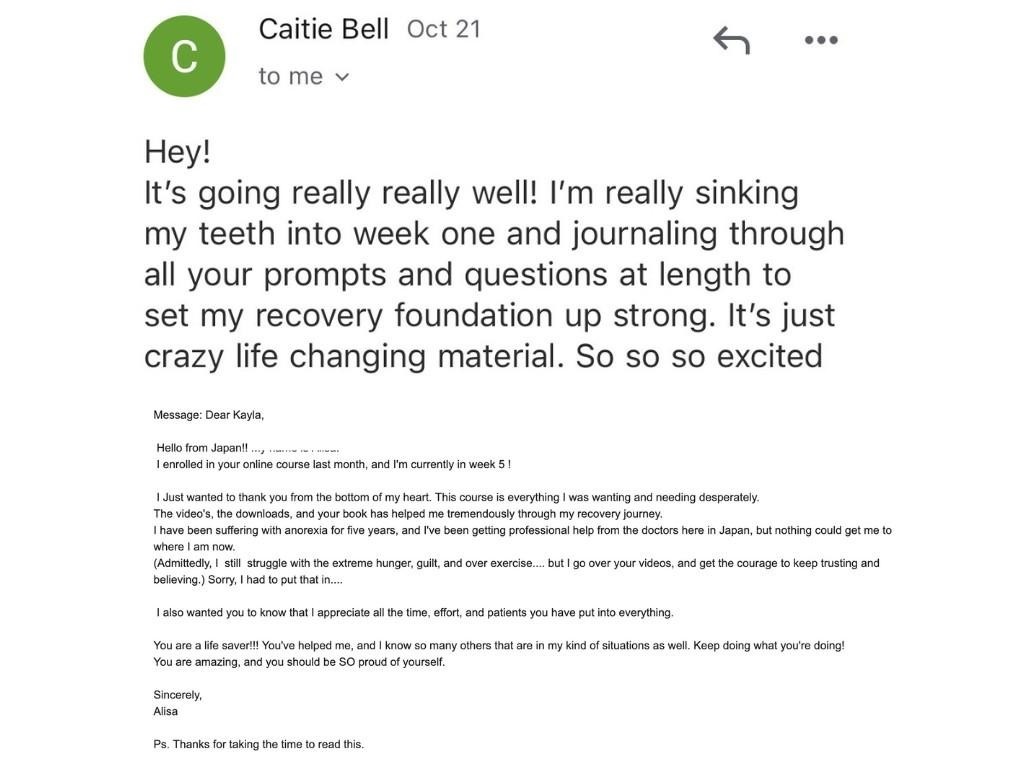Image resolution: width=1024 pixels, height=768 pixels.
Task: Click the line starting "The video's, the downloads"
Action: coord(407,513)
